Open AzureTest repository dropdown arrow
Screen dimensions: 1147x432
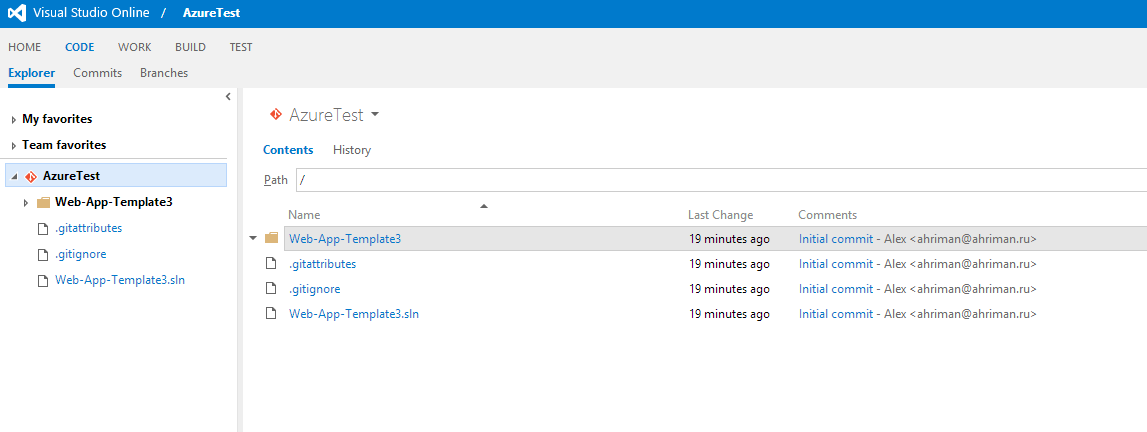(x=375, y=115)
